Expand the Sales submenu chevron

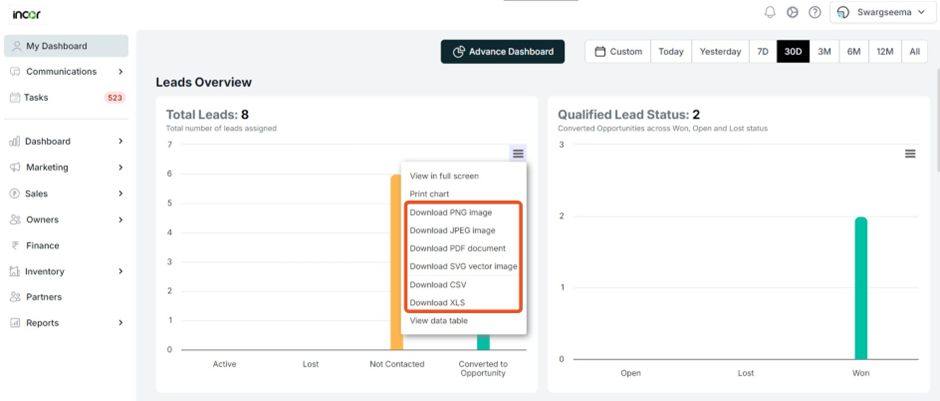[x=120, y=194]
